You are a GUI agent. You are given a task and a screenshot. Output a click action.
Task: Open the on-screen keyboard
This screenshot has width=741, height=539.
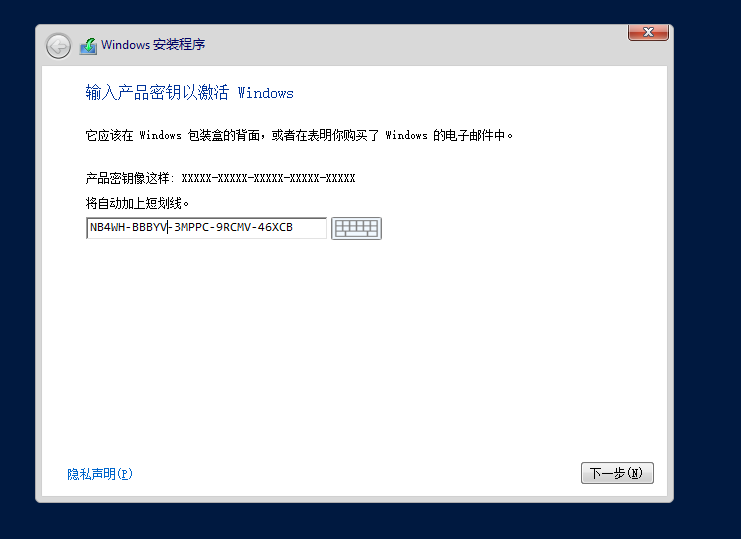tap(356, 228)
